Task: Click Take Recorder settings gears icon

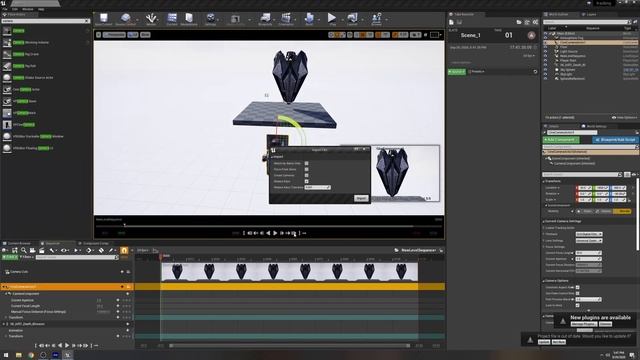Action: click(535, 22)
